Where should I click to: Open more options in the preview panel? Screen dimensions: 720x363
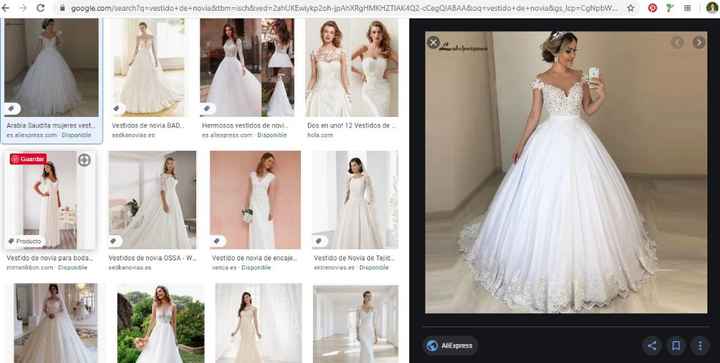pos(700,345)
